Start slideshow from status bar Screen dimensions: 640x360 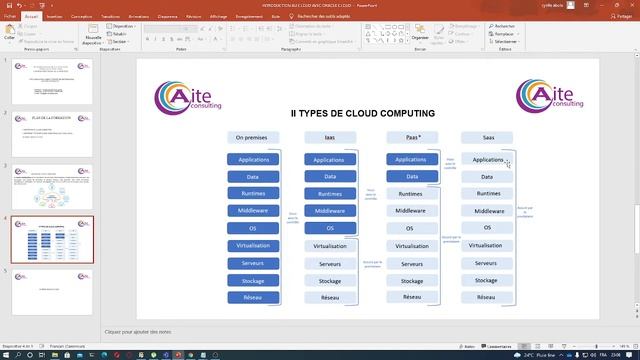[564, 346]
